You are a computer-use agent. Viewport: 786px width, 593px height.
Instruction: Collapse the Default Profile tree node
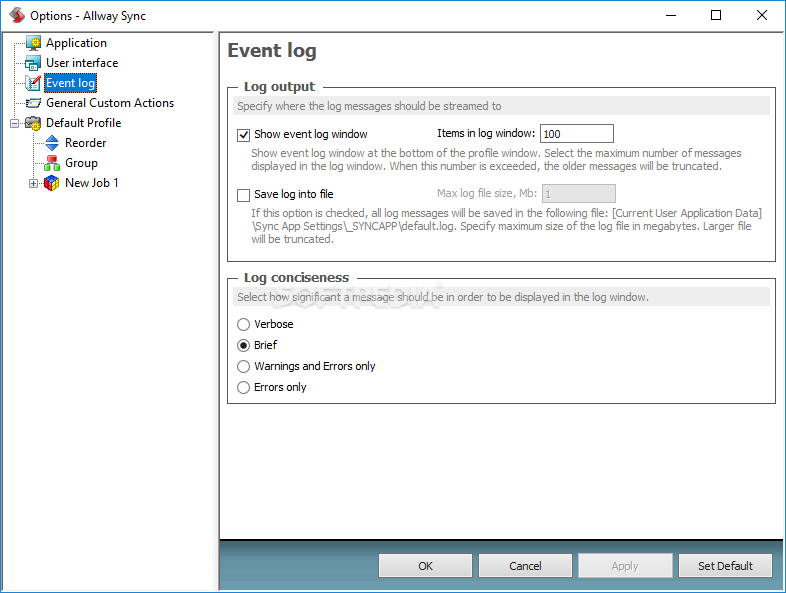pos(15,123)
